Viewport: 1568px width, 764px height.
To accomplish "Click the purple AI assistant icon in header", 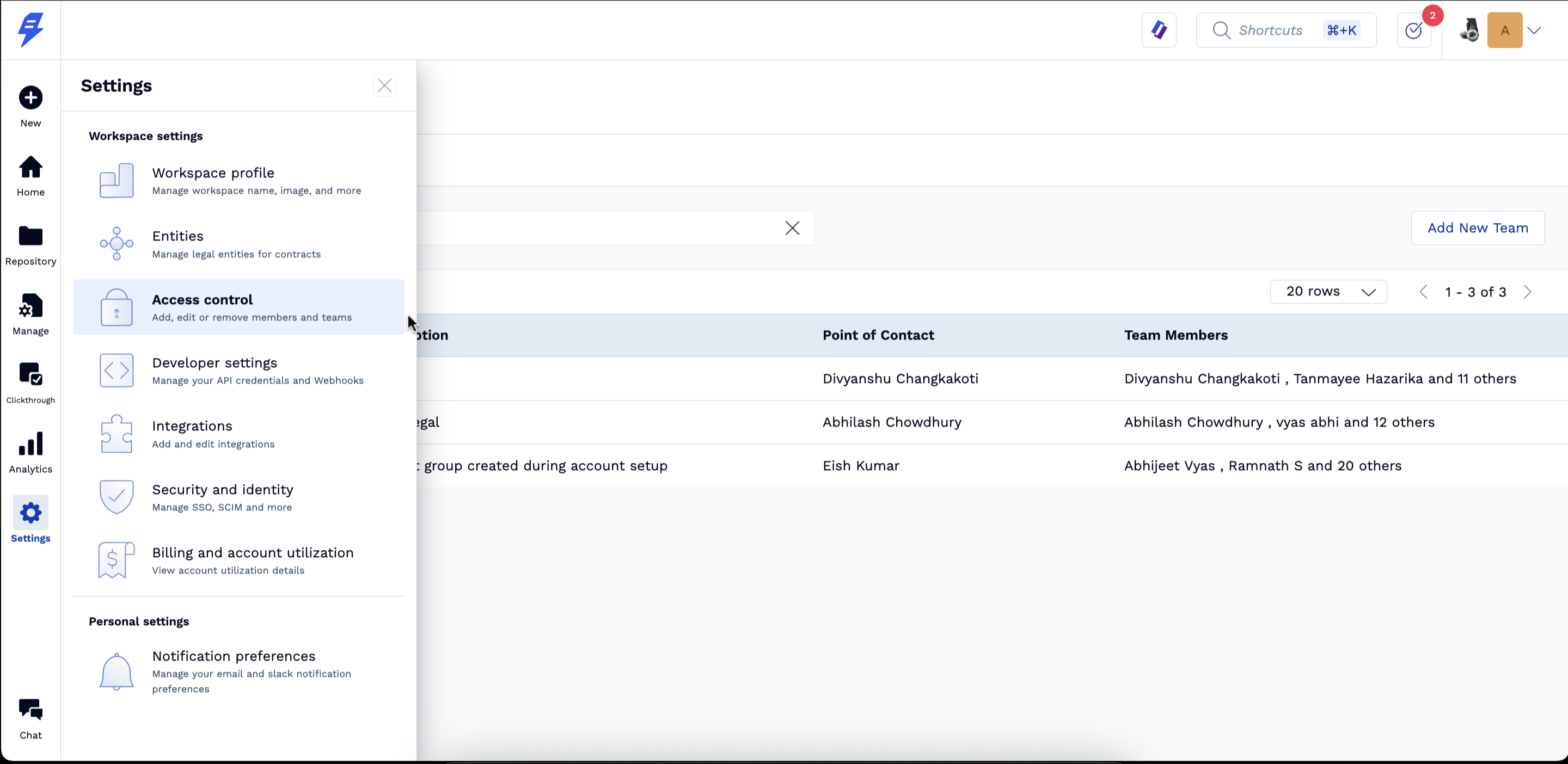I will pos(1159,30).
